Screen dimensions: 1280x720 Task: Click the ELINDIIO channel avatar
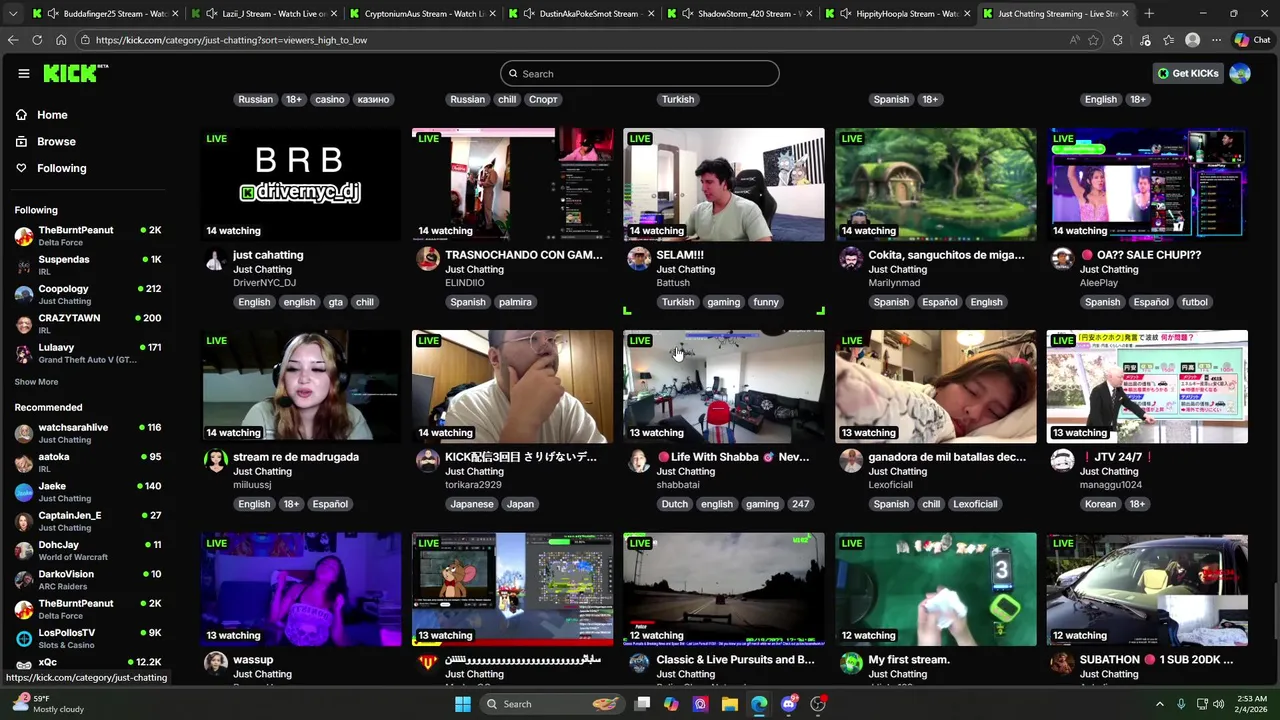[x=427, y=260]
